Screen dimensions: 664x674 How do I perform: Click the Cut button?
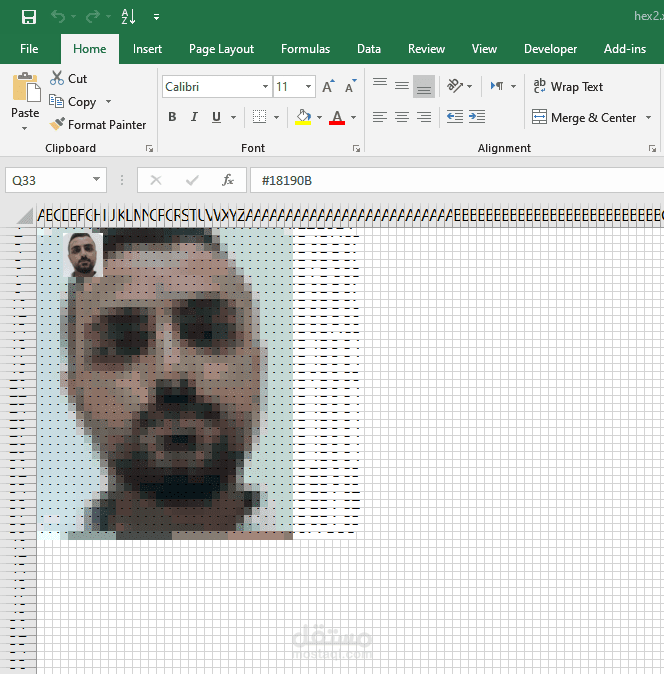[x=68, y=79]
